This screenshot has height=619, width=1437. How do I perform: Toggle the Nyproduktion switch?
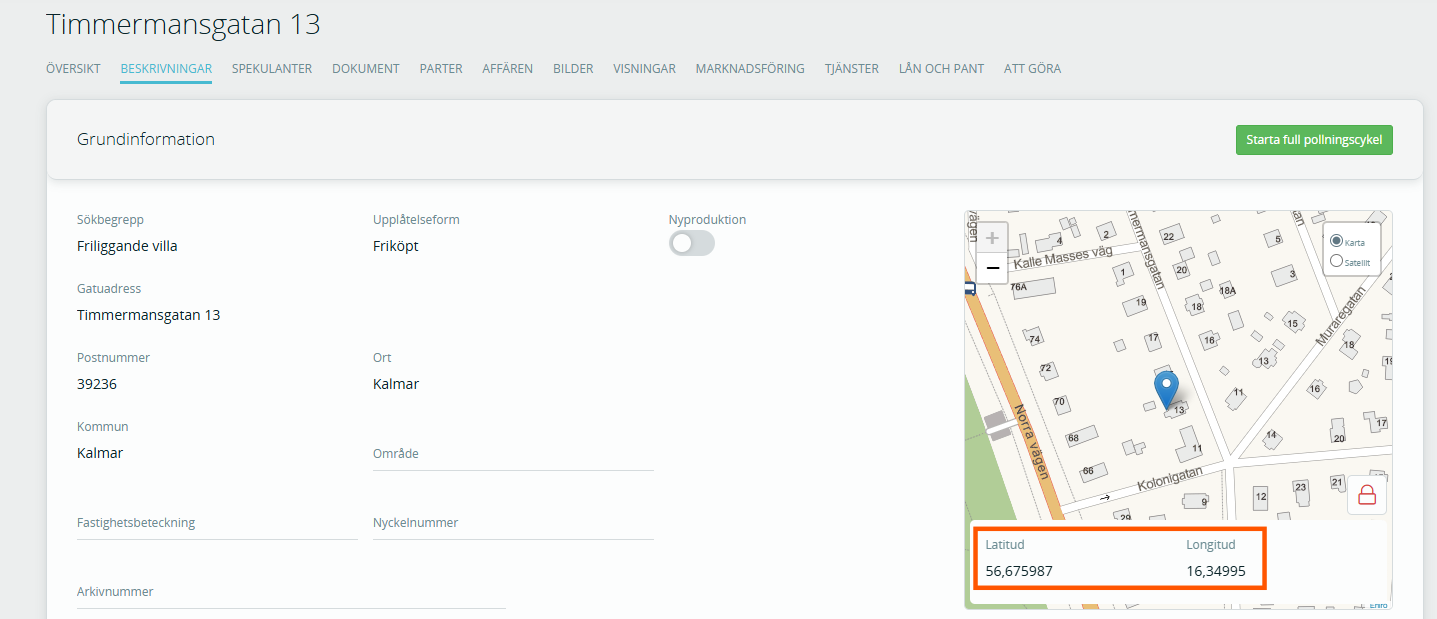tap(692, 243)
